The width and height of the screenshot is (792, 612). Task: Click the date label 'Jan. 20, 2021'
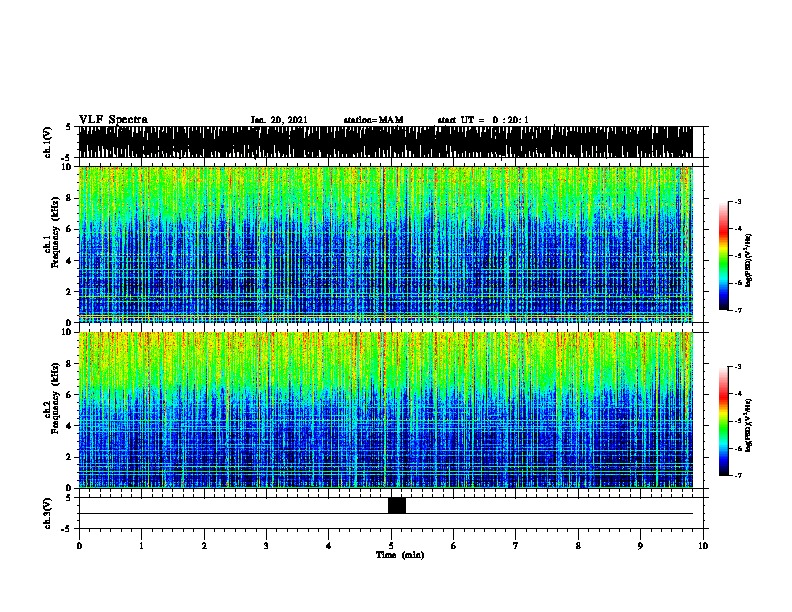[279, 120]
